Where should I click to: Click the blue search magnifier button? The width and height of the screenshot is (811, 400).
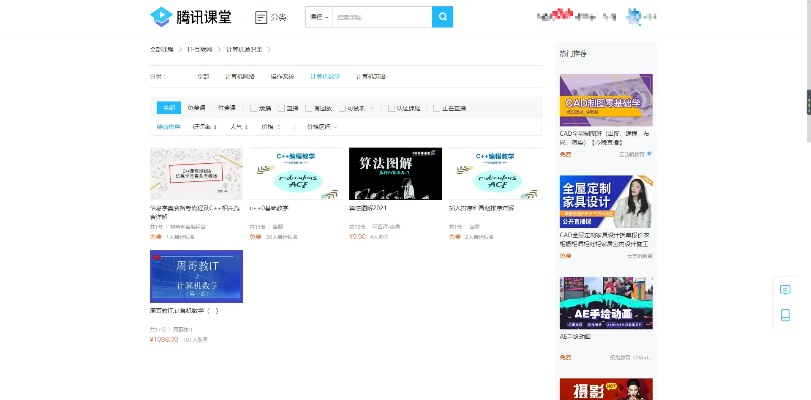442,17
